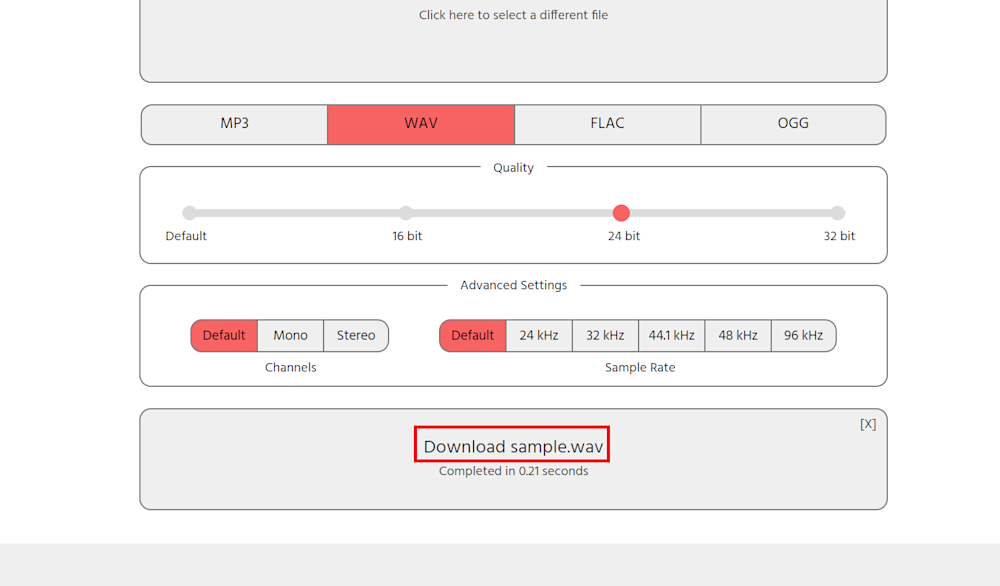Set quality slider to 16 bit stop

click(406, 213)
